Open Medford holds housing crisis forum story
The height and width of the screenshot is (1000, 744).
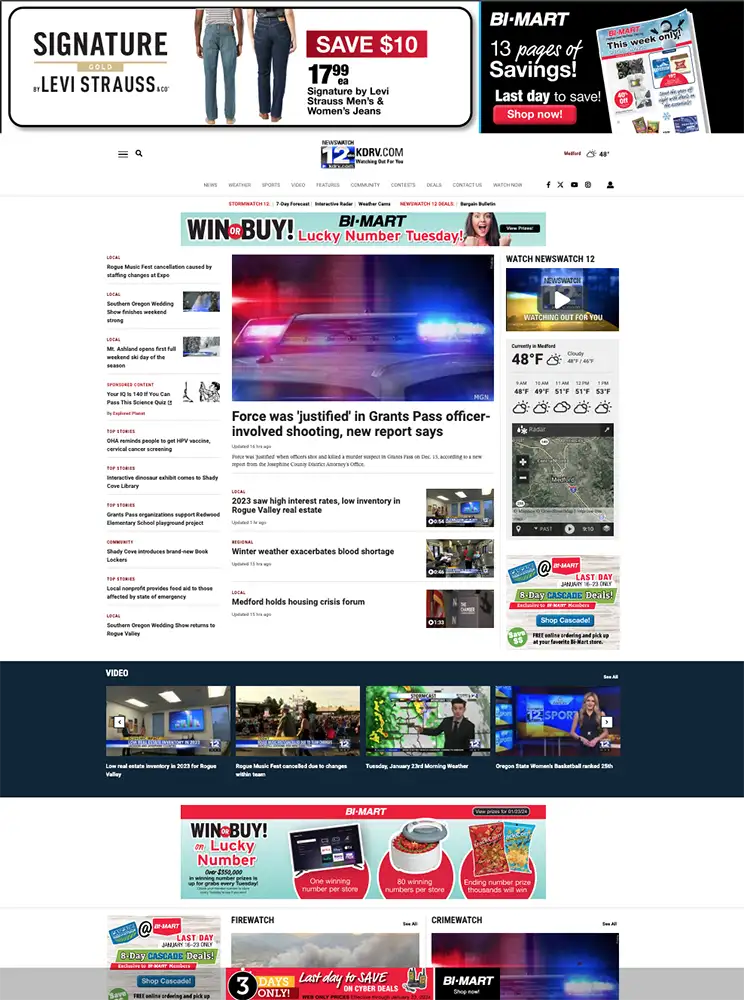[x=298, y=601]
